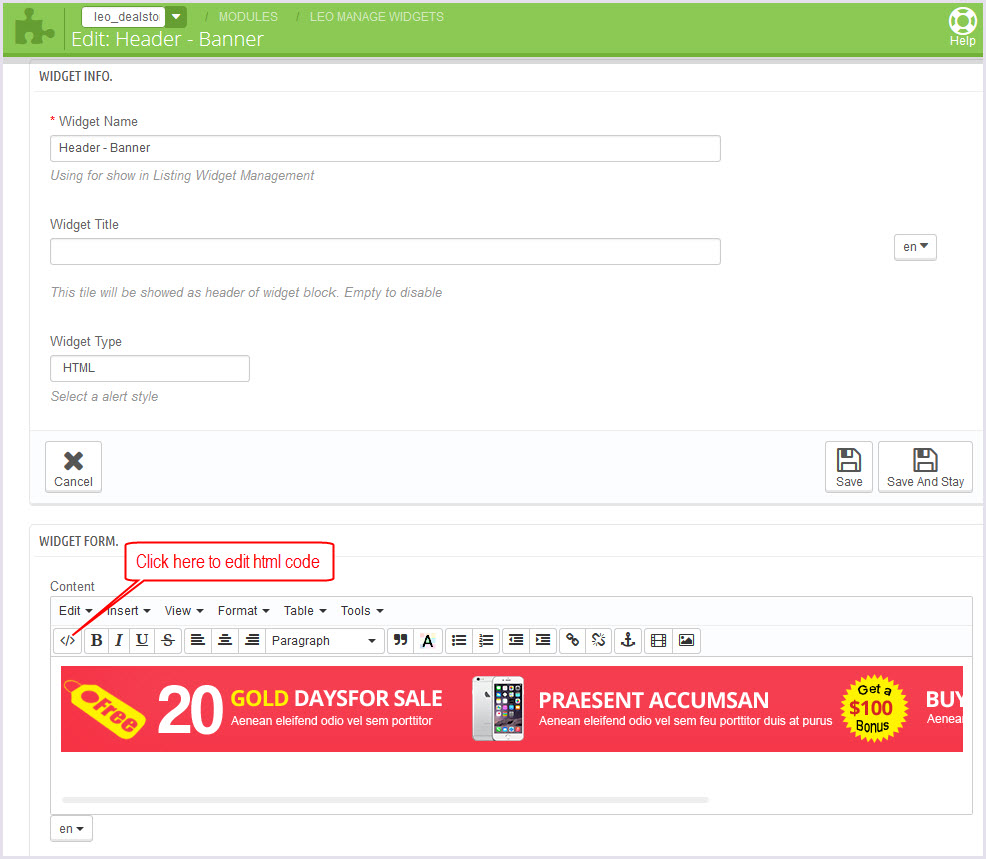Open the Edit menu in the editor
Image resolution: width=986 pixels, height=859 pixels.
coord(75,611)
